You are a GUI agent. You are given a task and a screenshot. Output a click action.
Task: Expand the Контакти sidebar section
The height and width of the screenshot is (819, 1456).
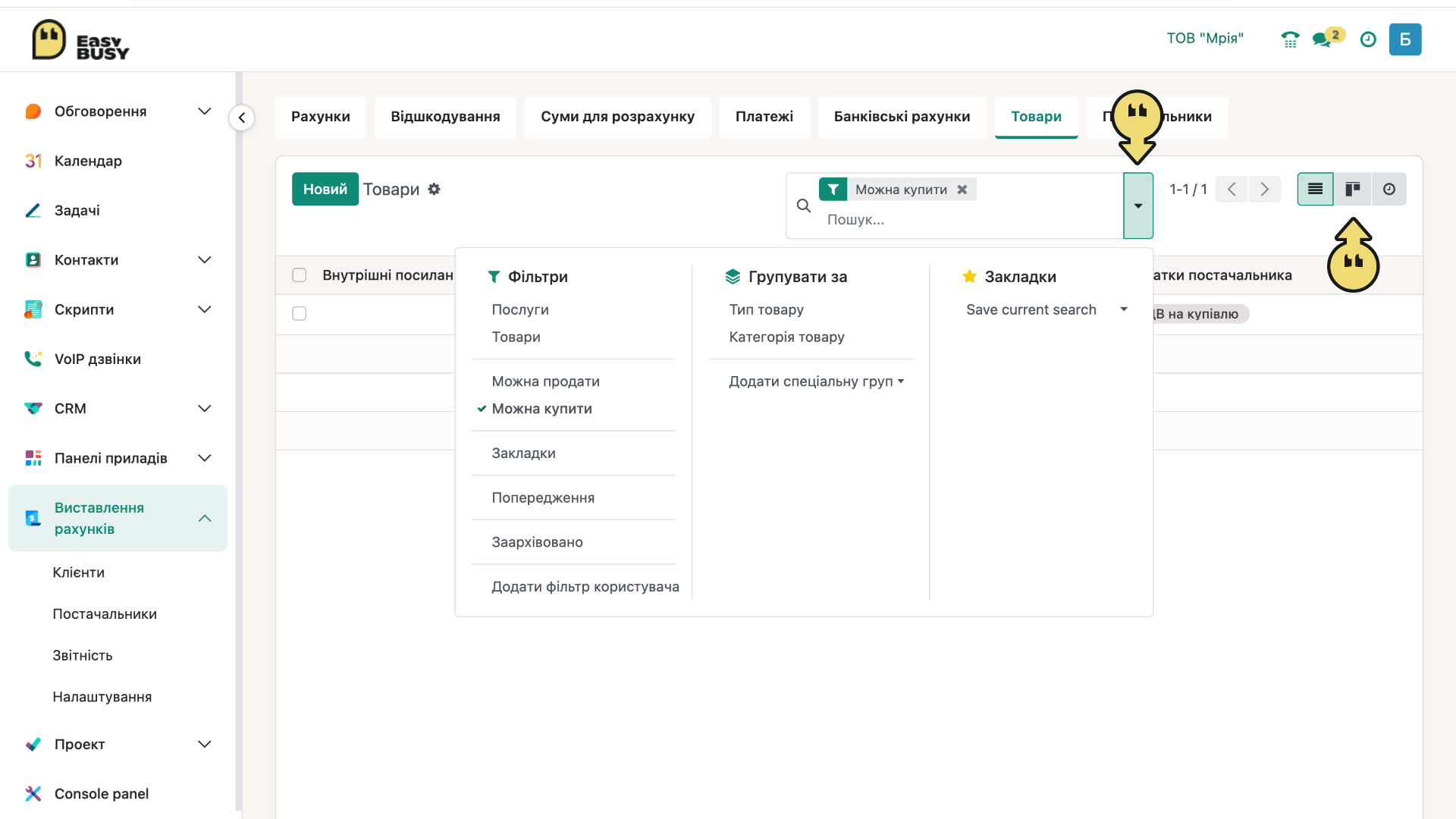(x=204, y=260)
